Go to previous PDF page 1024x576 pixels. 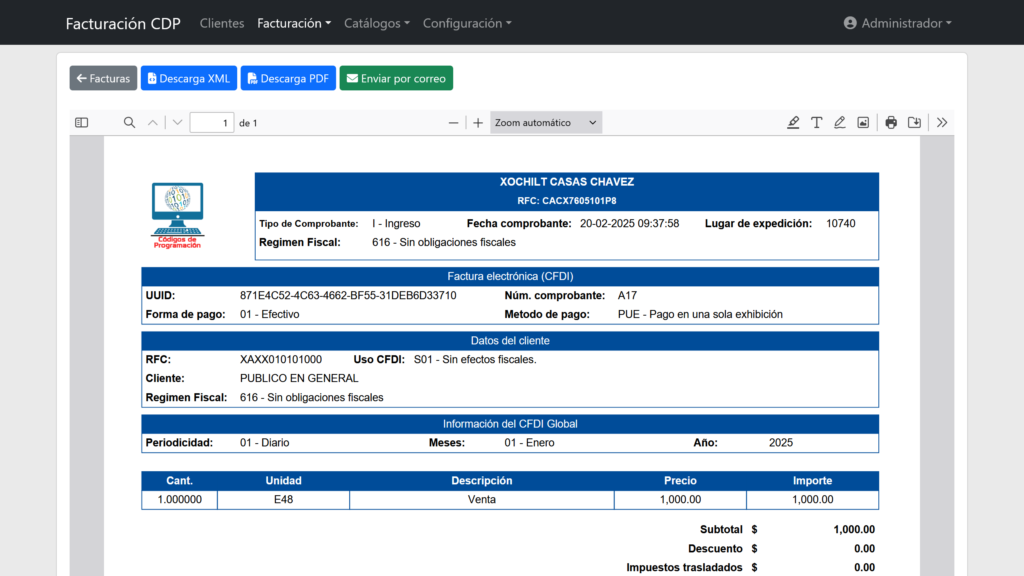(153, 123)
